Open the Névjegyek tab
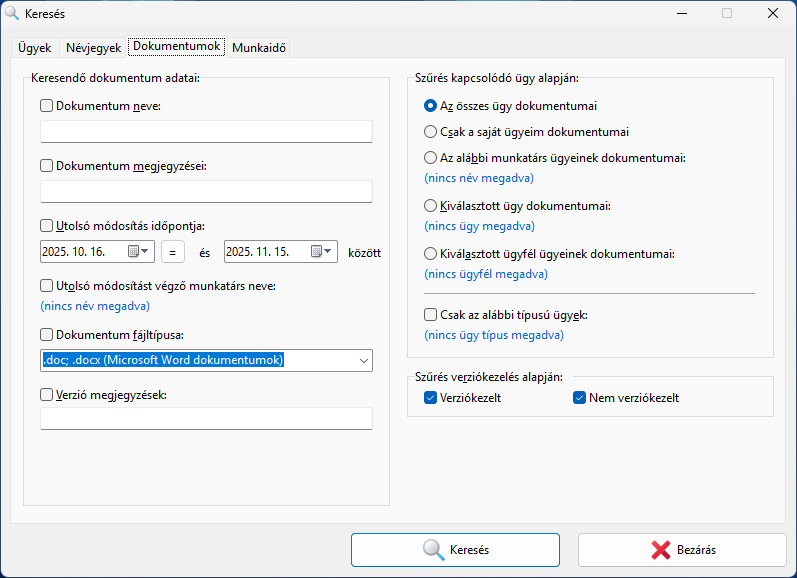Screen dimensions: 797x578 click(x=93, y=48)
